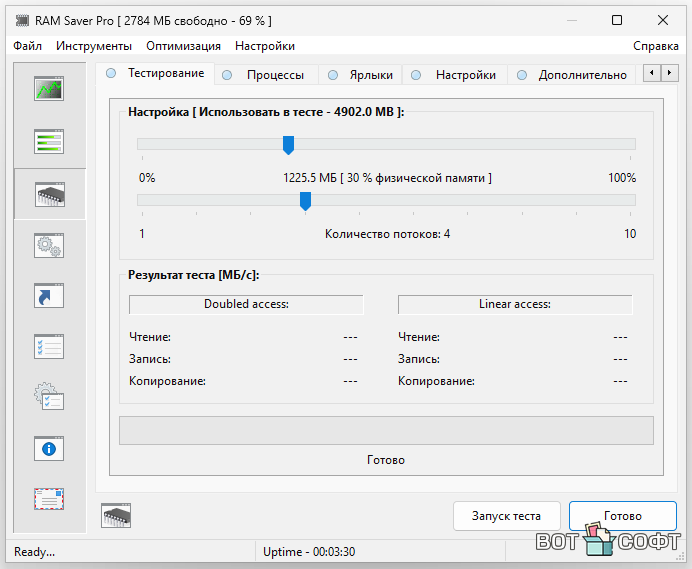Open the Настройки menu in menu bar
This screenshot has height=569, width=692.
tap(265, 46)
